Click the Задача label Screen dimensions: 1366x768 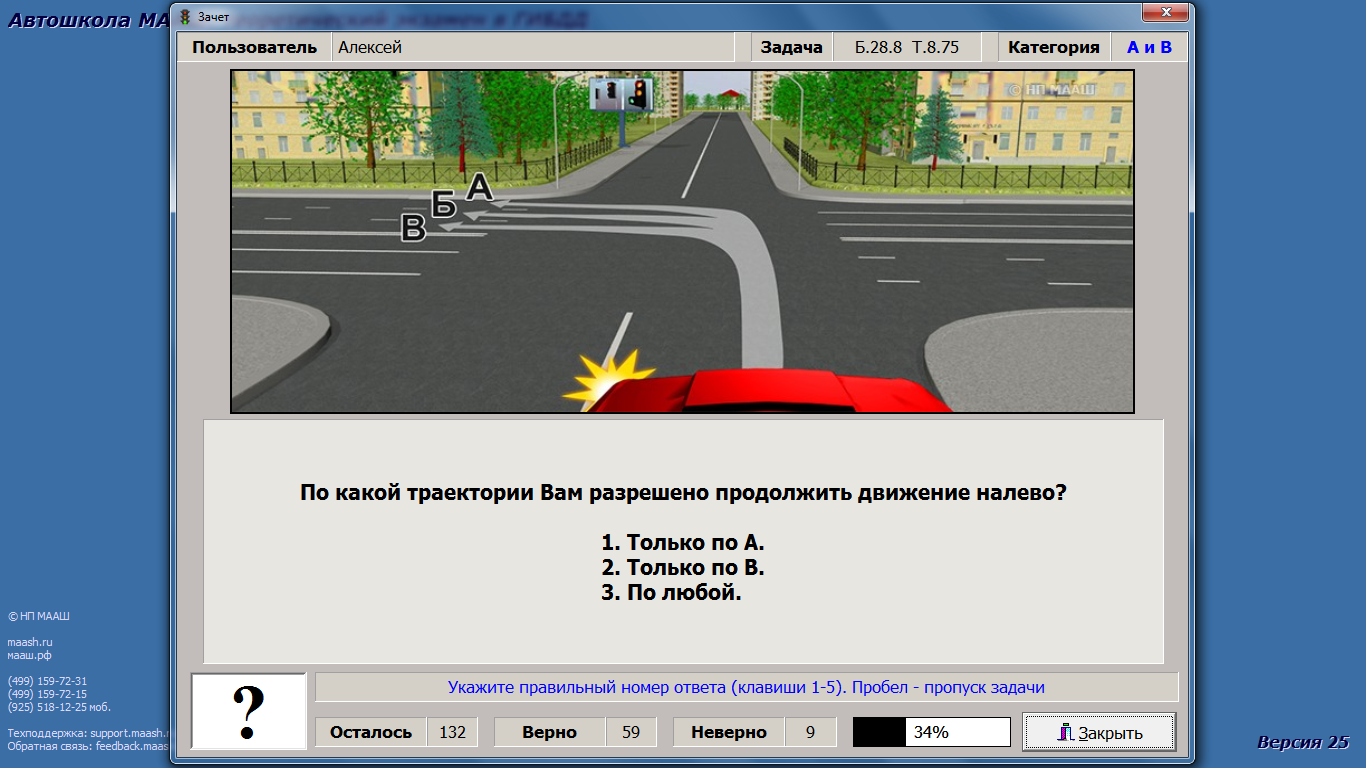point(791,47)
